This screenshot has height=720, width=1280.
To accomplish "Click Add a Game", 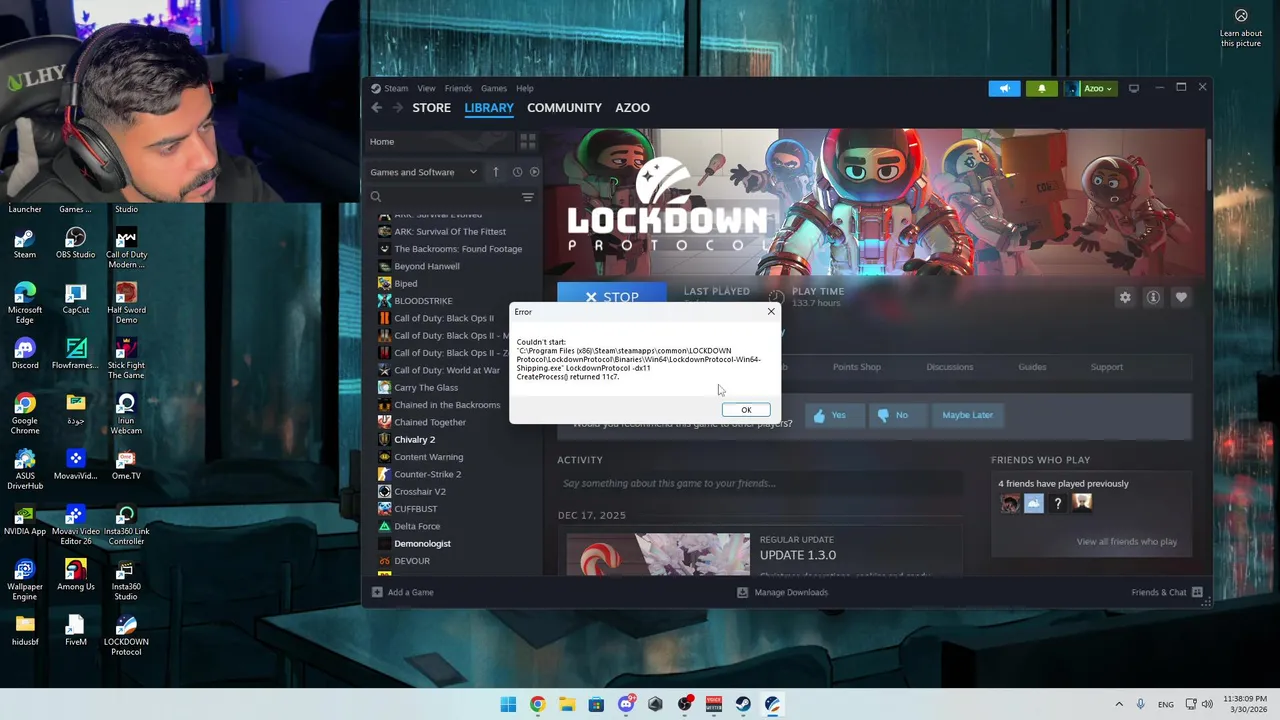I will pyautogui.click(x=403, y=592).
